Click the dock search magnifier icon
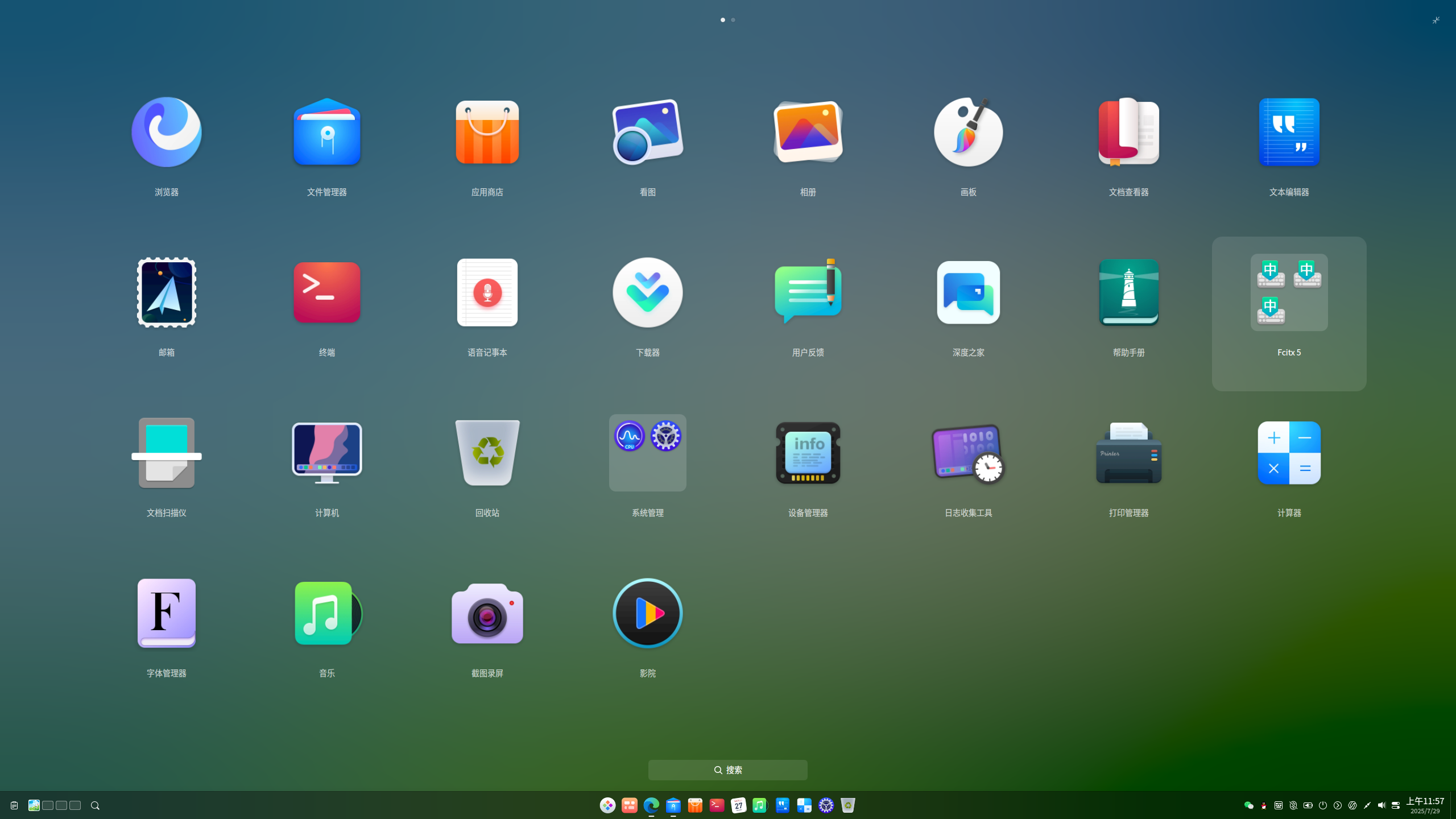Viewport: 1456px width, 819px height. tap(95, 805)
